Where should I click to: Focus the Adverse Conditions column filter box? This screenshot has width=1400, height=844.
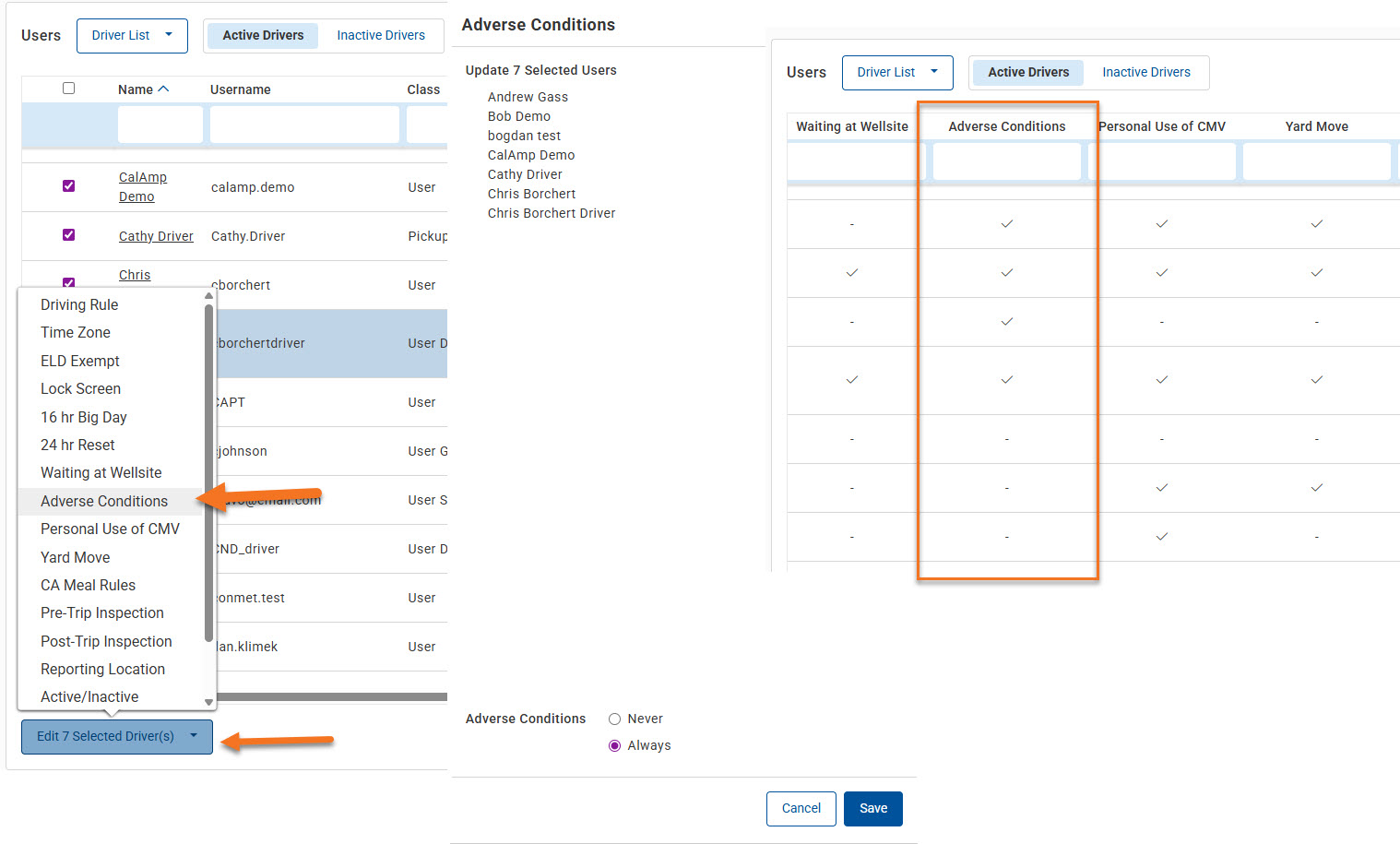(1006, 161)
